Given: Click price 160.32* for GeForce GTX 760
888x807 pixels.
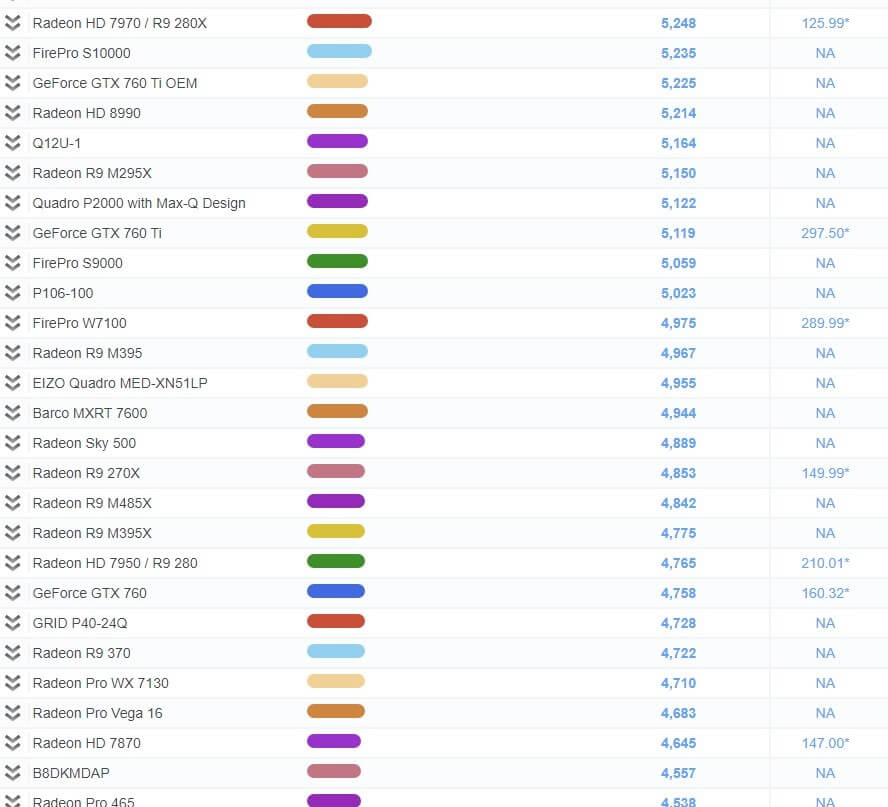Looking at the screenshot, I should tap(825, 593).
